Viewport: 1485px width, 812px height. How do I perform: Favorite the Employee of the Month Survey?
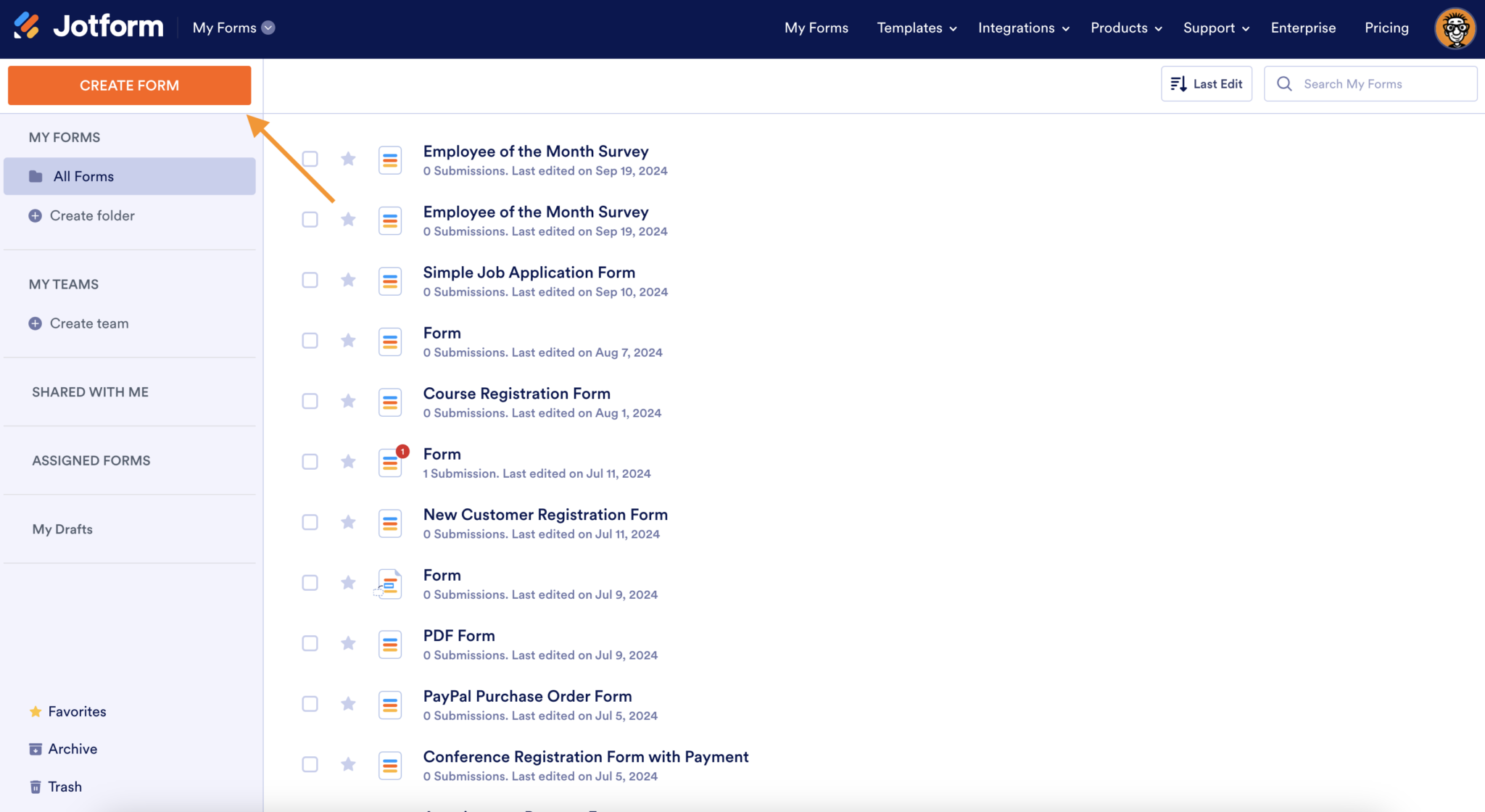348,159
